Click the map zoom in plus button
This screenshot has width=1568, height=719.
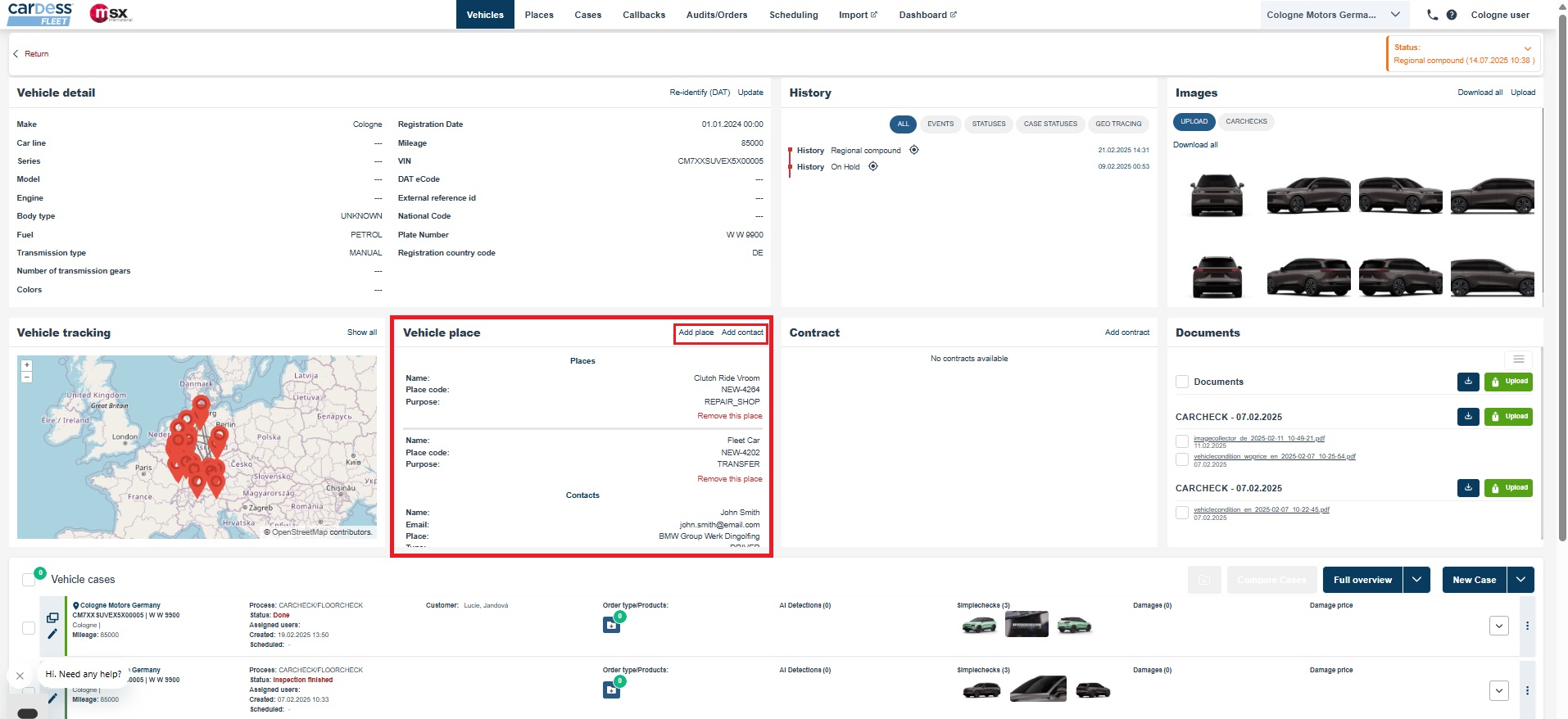(x=27, y=365)
